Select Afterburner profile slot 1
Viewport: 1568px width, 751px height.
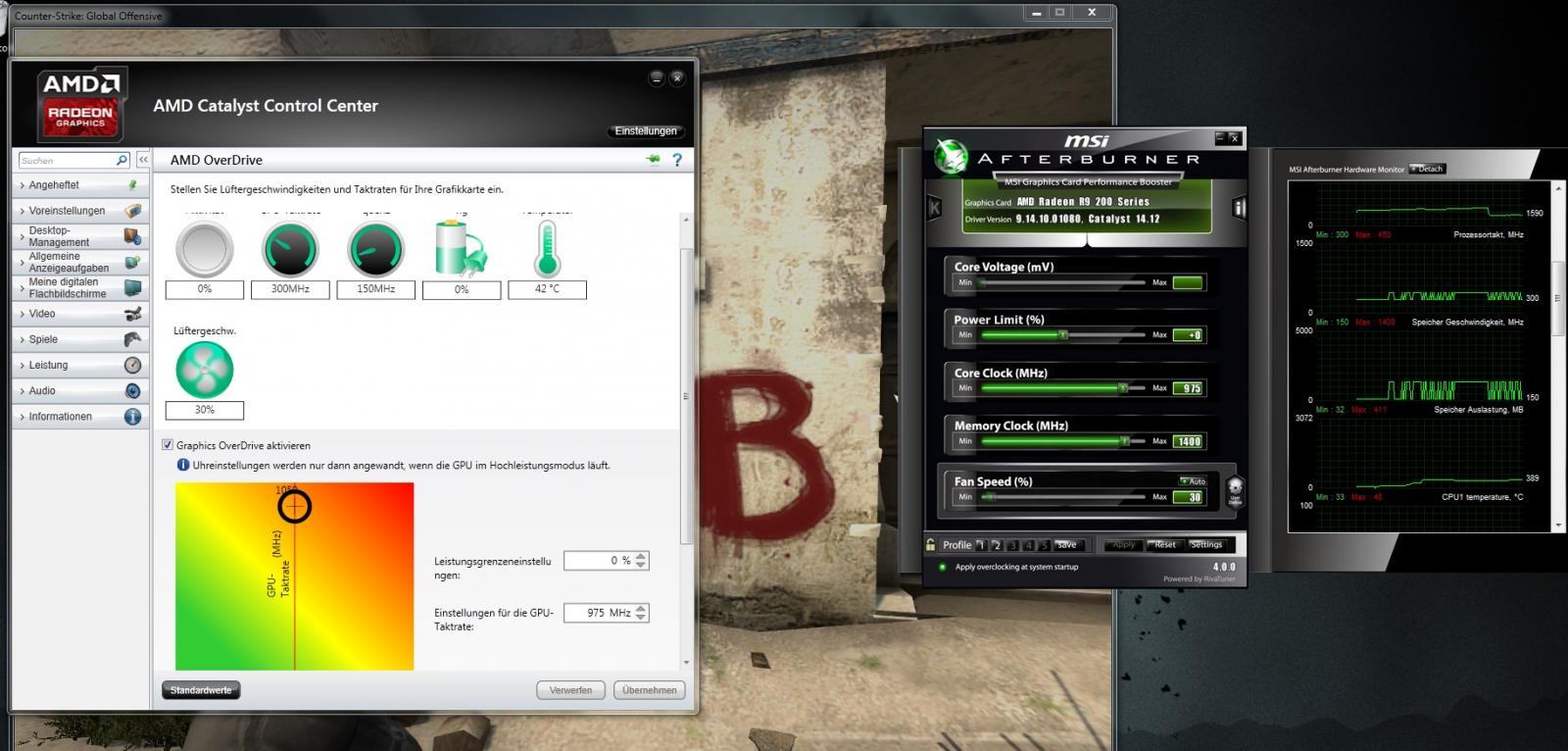(x=981, y=545)
